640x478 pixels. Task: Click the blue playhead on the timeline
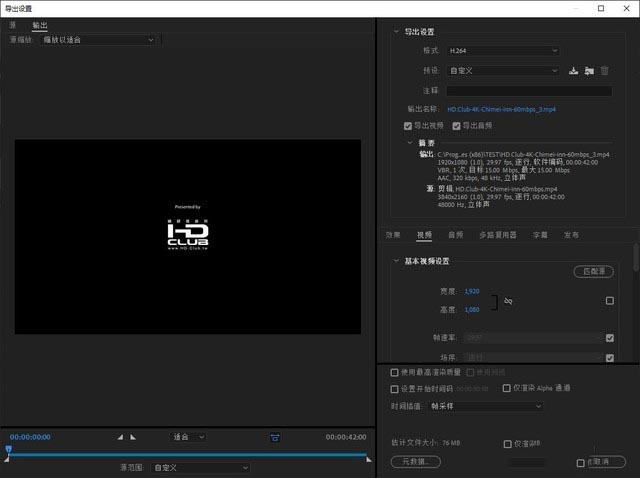coord(9,449)
